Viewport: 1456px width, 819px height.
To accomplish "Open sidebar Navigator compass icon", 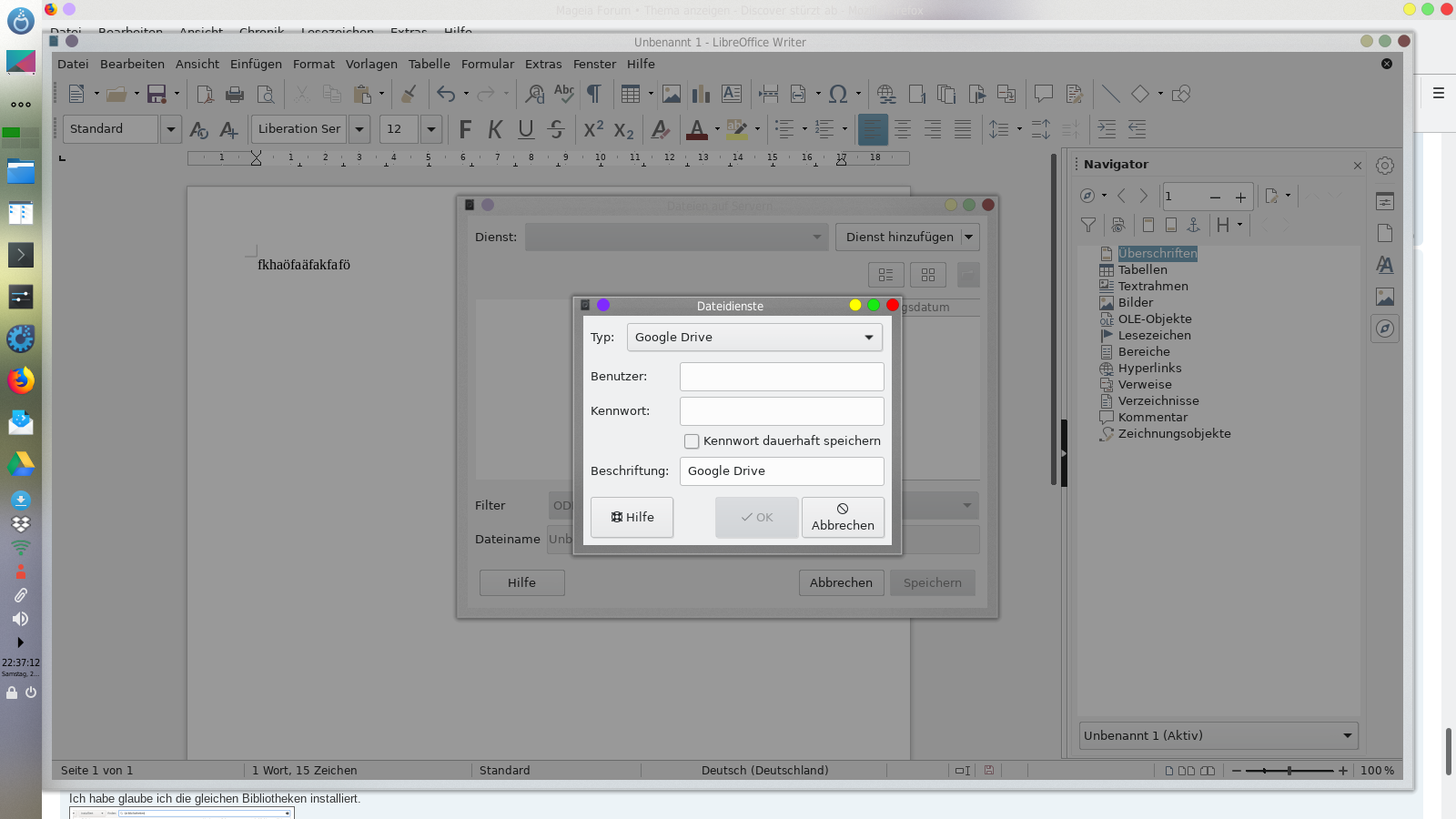I will click(1385, 329).
